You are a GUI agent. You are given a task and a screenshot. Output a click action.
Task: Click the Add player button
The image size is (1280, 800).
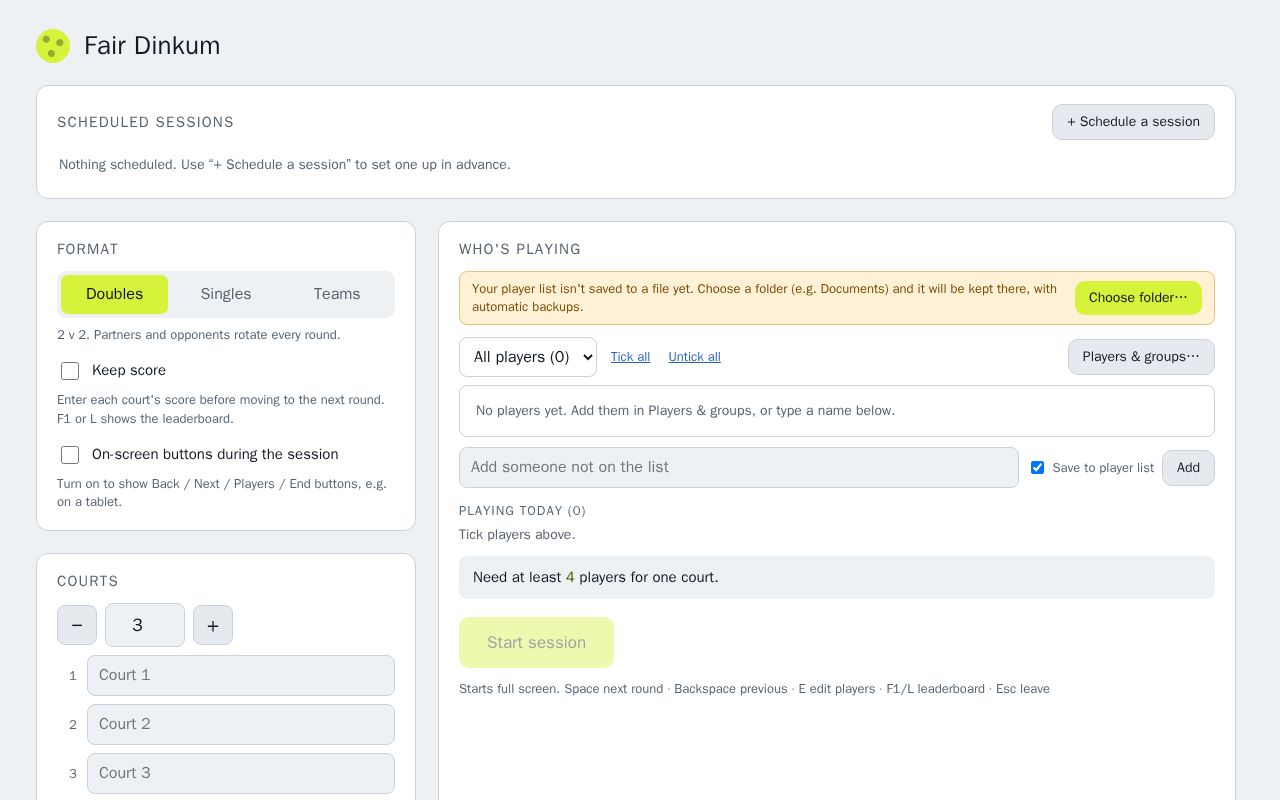tap(1188, 468)
